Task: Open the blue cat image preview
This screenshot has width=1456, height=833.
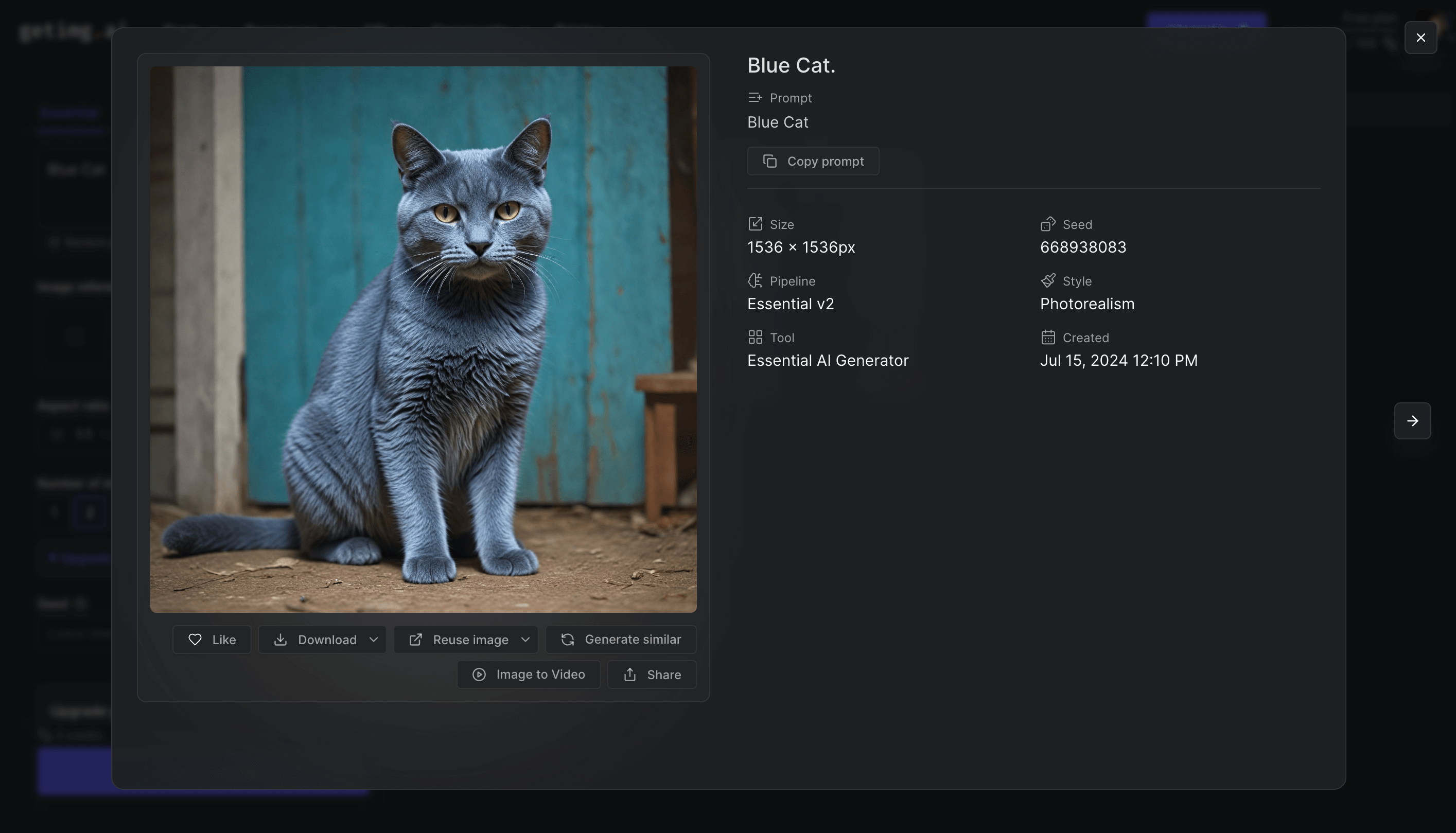Action: point(424,339)
